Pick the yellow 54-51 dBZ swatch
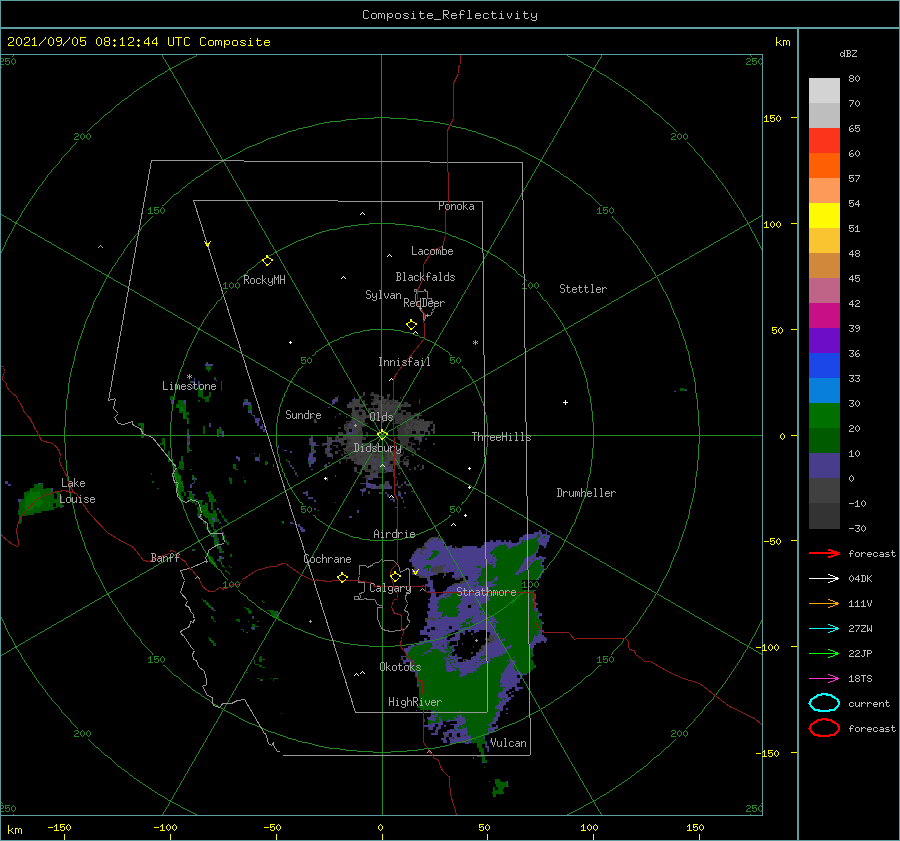Viewport: 900px width, 841px height. (x=824, y=215)
